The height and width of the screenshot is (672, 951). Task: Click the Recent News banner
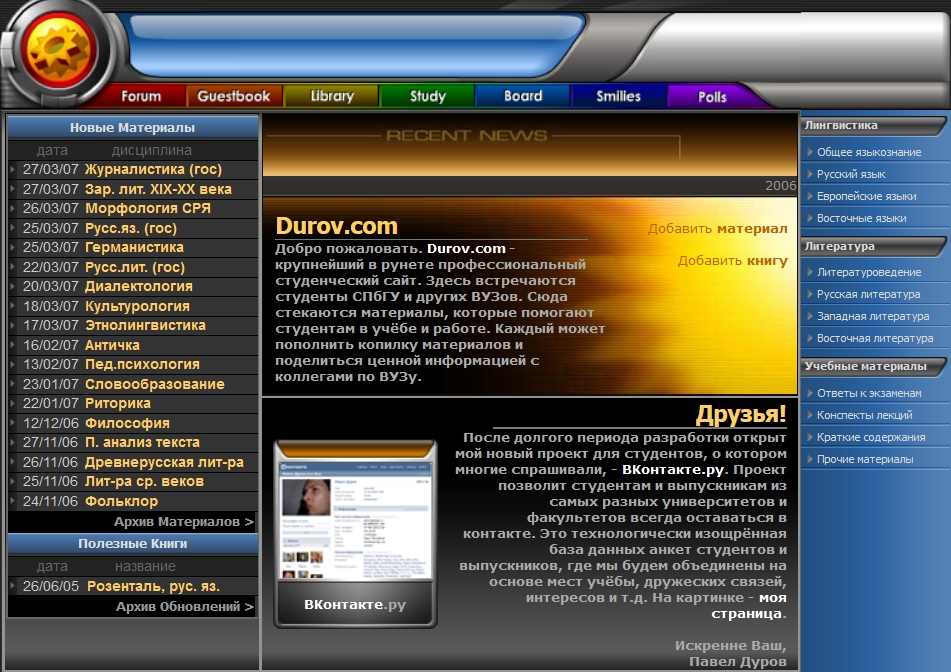(529, 144)
